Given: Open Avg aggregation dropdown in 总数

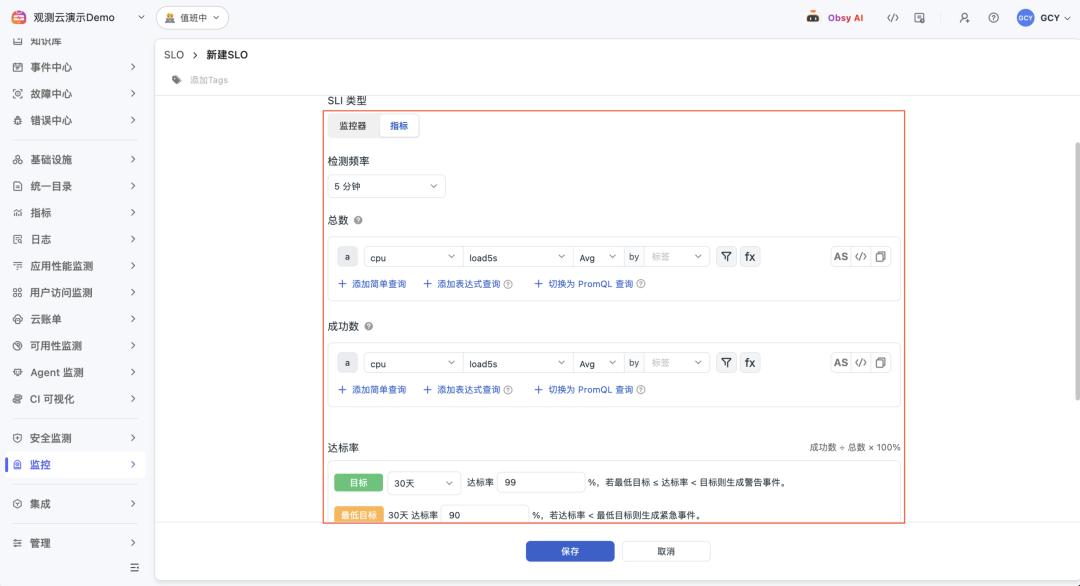Looking at the screenshot, I should point(598,257).
